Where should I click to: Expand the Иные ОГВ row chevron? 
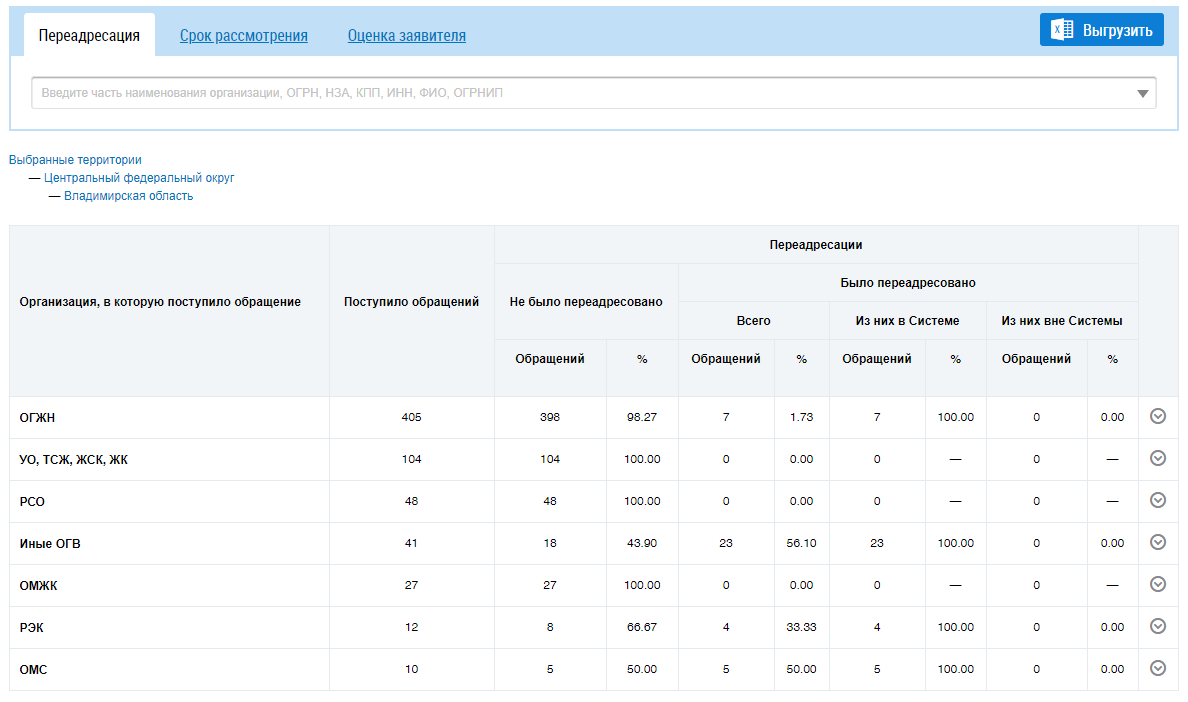point(1158,543)
